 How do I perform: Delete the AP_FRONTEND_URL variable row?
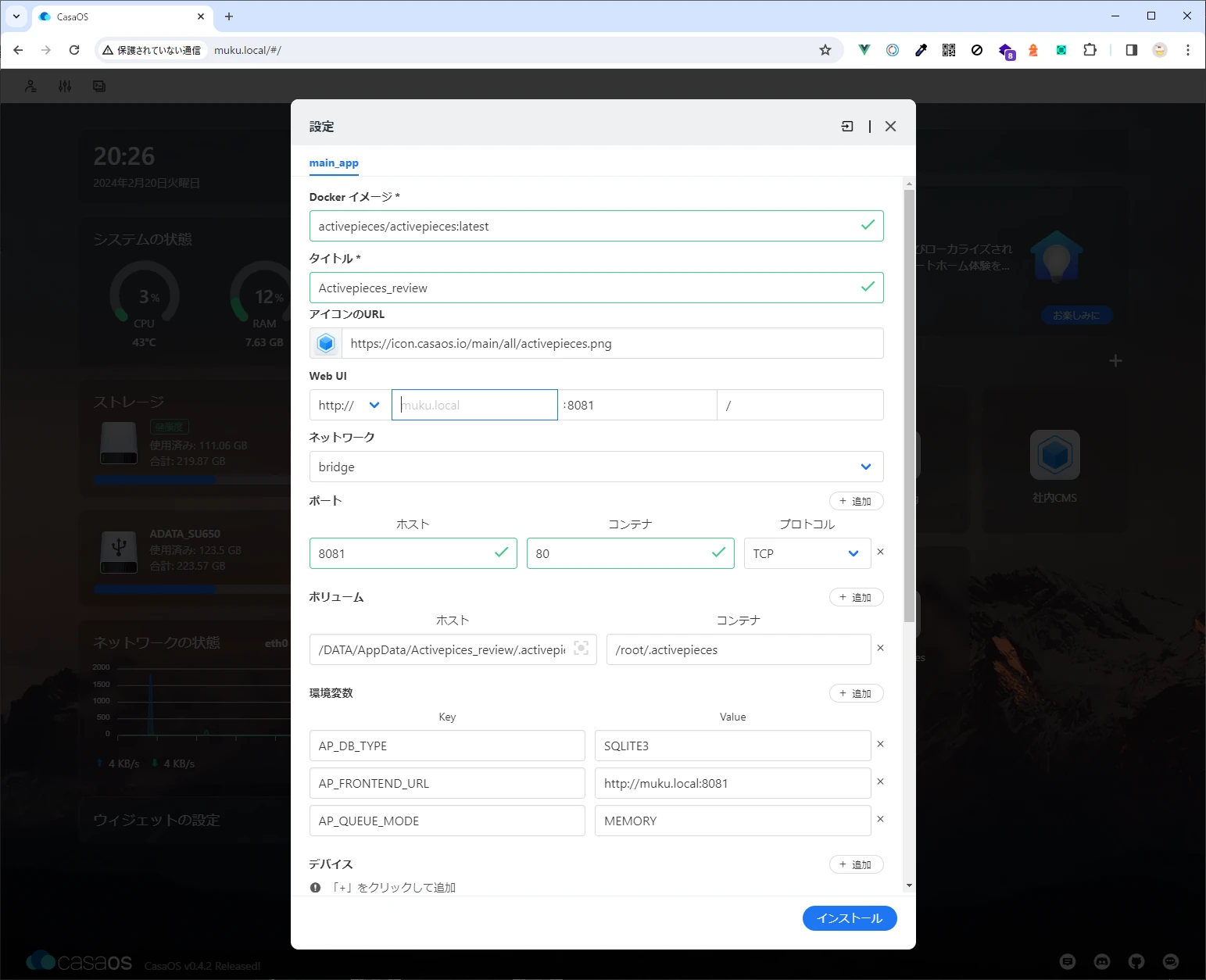tap(880, 781)
